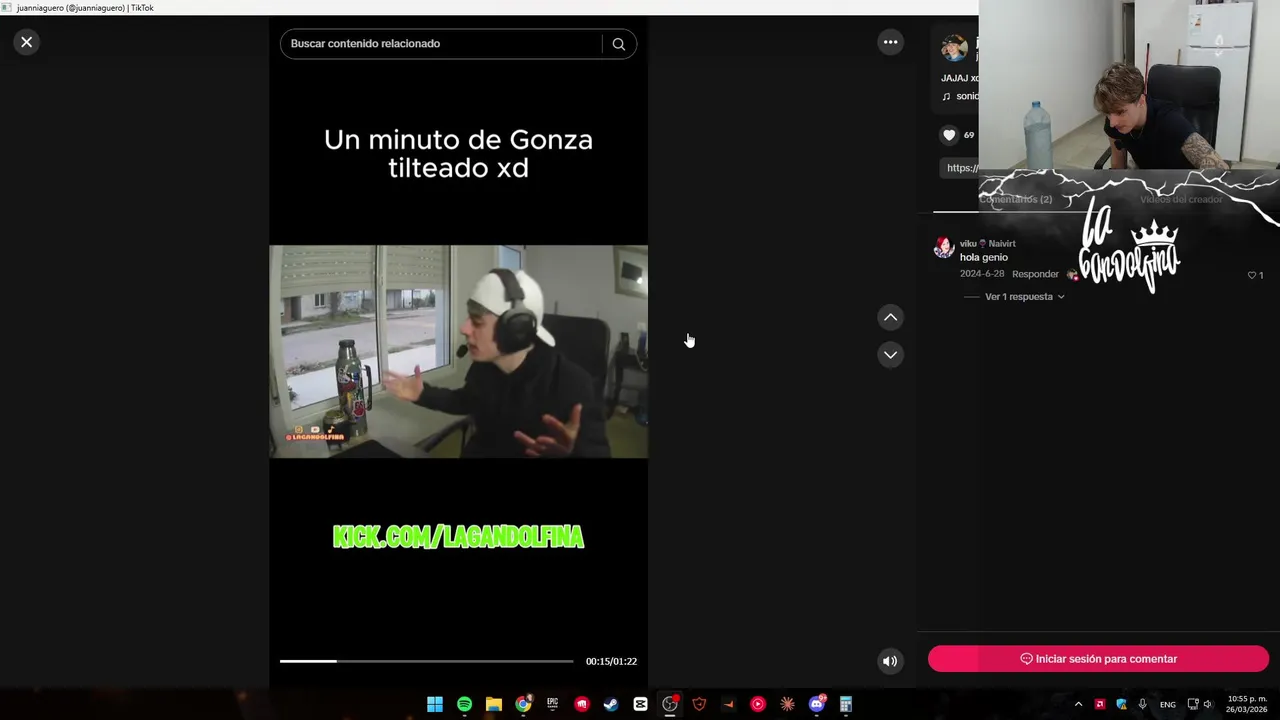The width and height of the screenshot is (1280, 720).
Task: Click the 00:15/01:22 video time text
Action: click(x=611, y=661)
